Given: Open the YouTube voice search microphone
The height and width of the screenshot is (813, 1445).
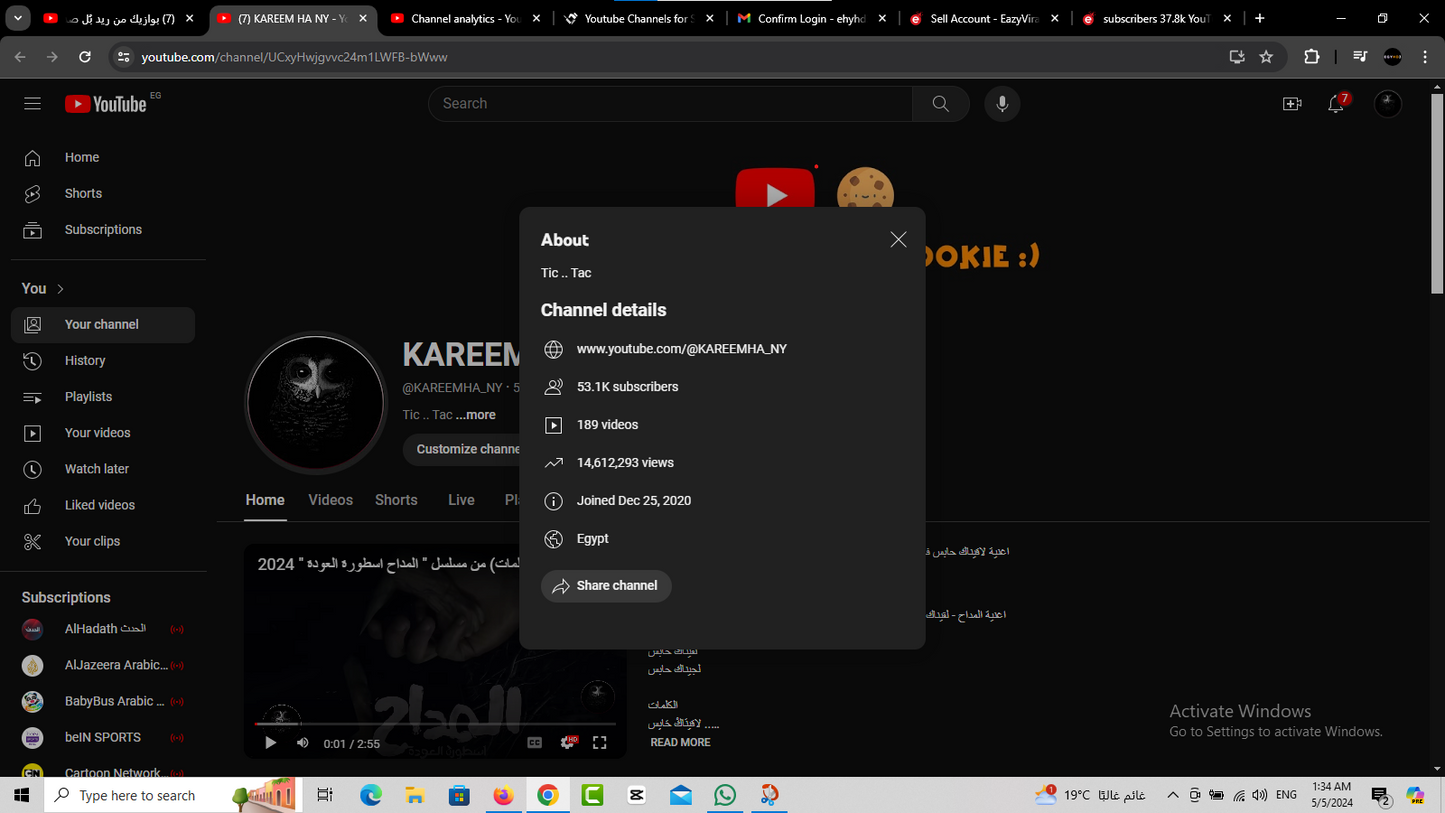Looking at the screenshot, I should tap(1002, 103).
